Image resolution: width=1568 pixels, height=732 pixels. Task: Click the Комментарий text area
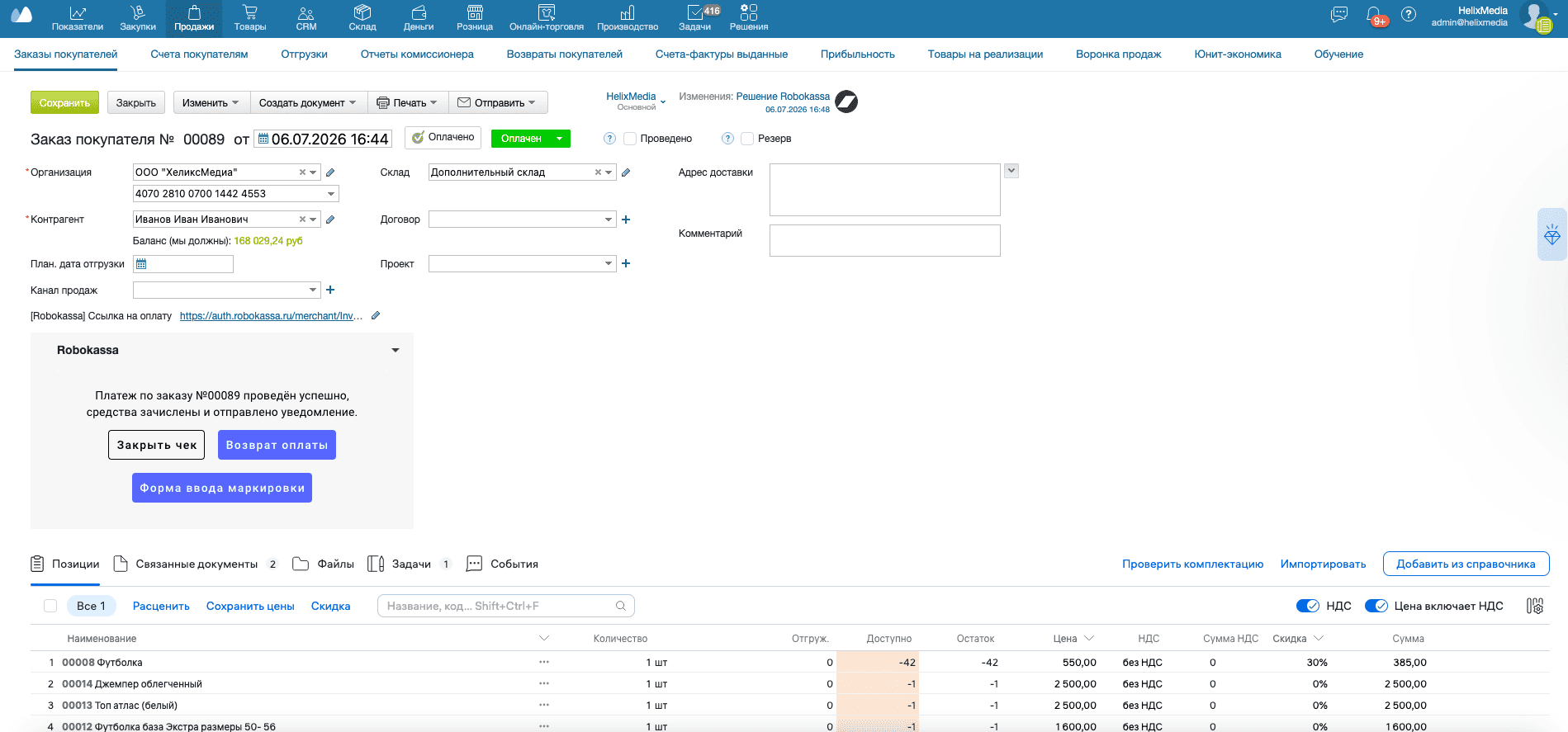pyautogui.click(x=884, y=240)
